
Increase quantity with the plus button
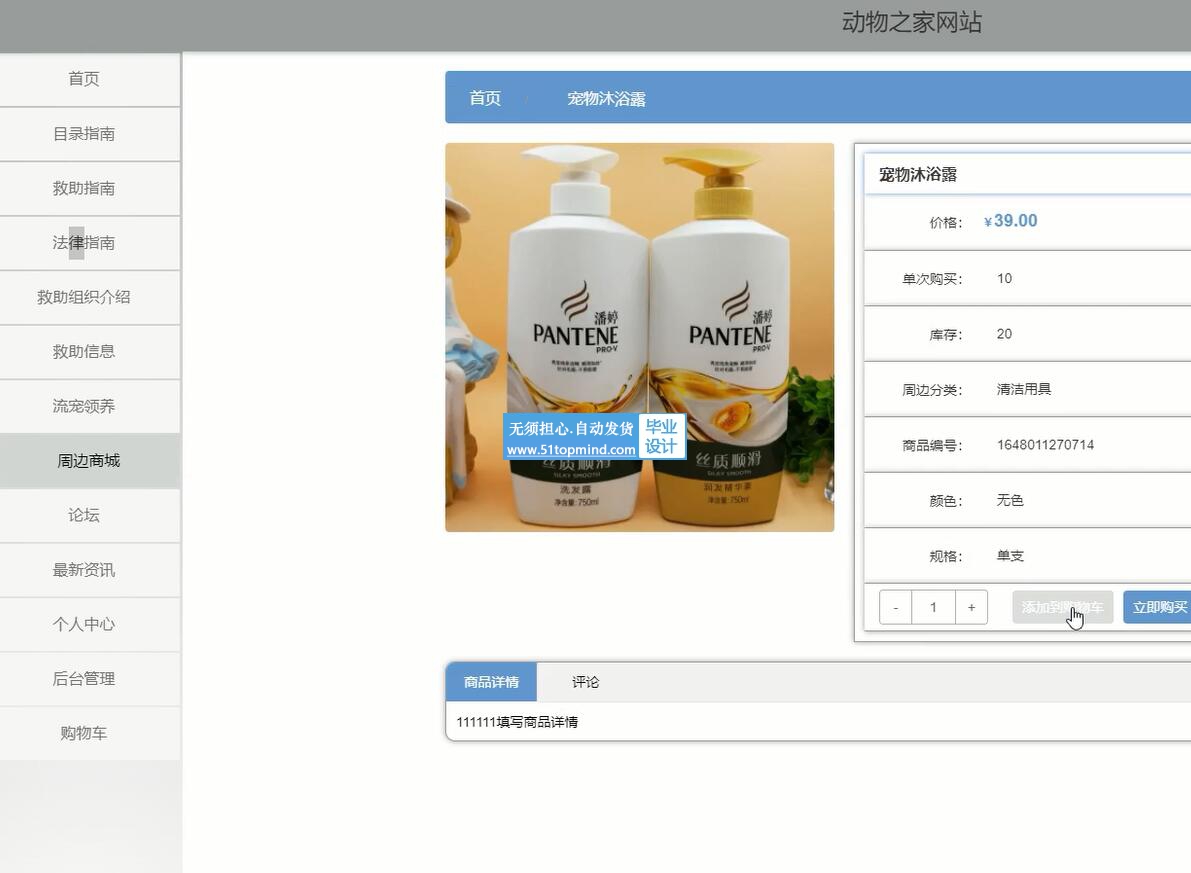click(971, 607)
